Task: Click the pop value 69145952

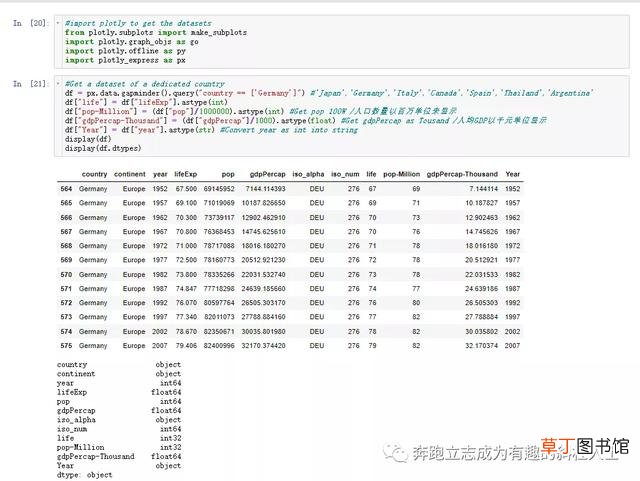Action: coord(219,189)
